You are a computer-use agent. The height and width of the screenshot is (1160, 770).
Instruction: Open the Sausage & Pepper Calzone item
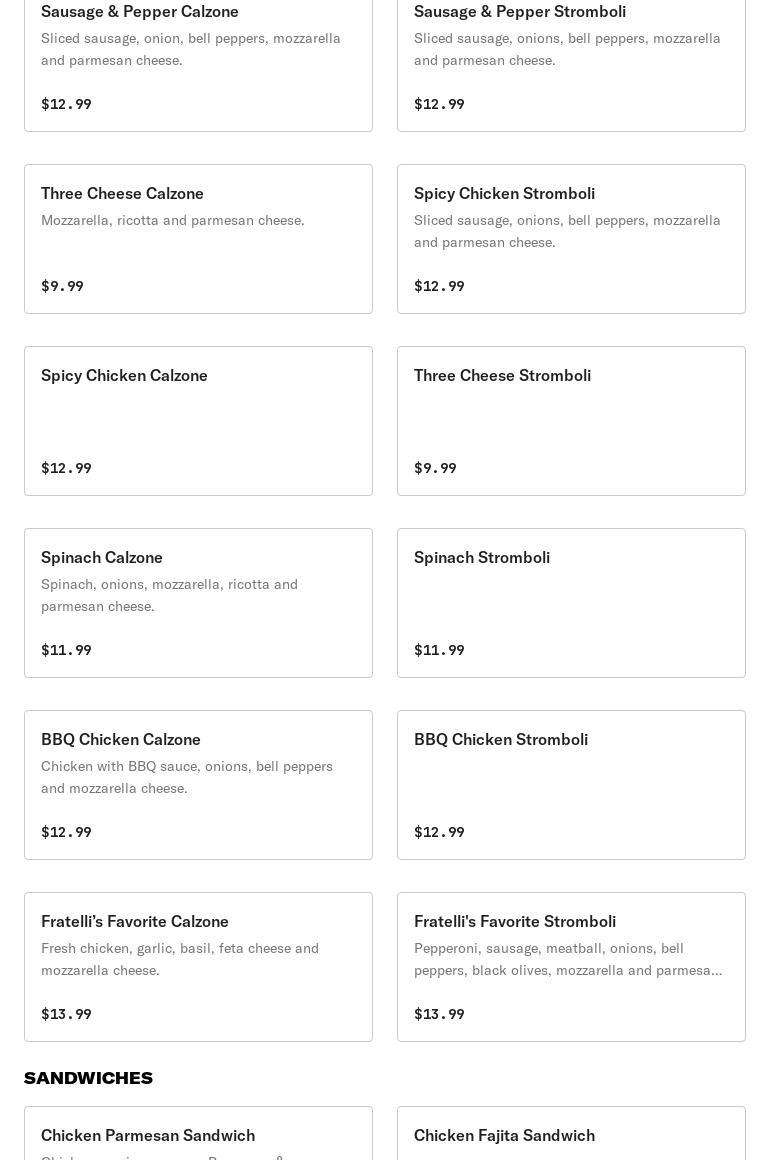[198, 60]
